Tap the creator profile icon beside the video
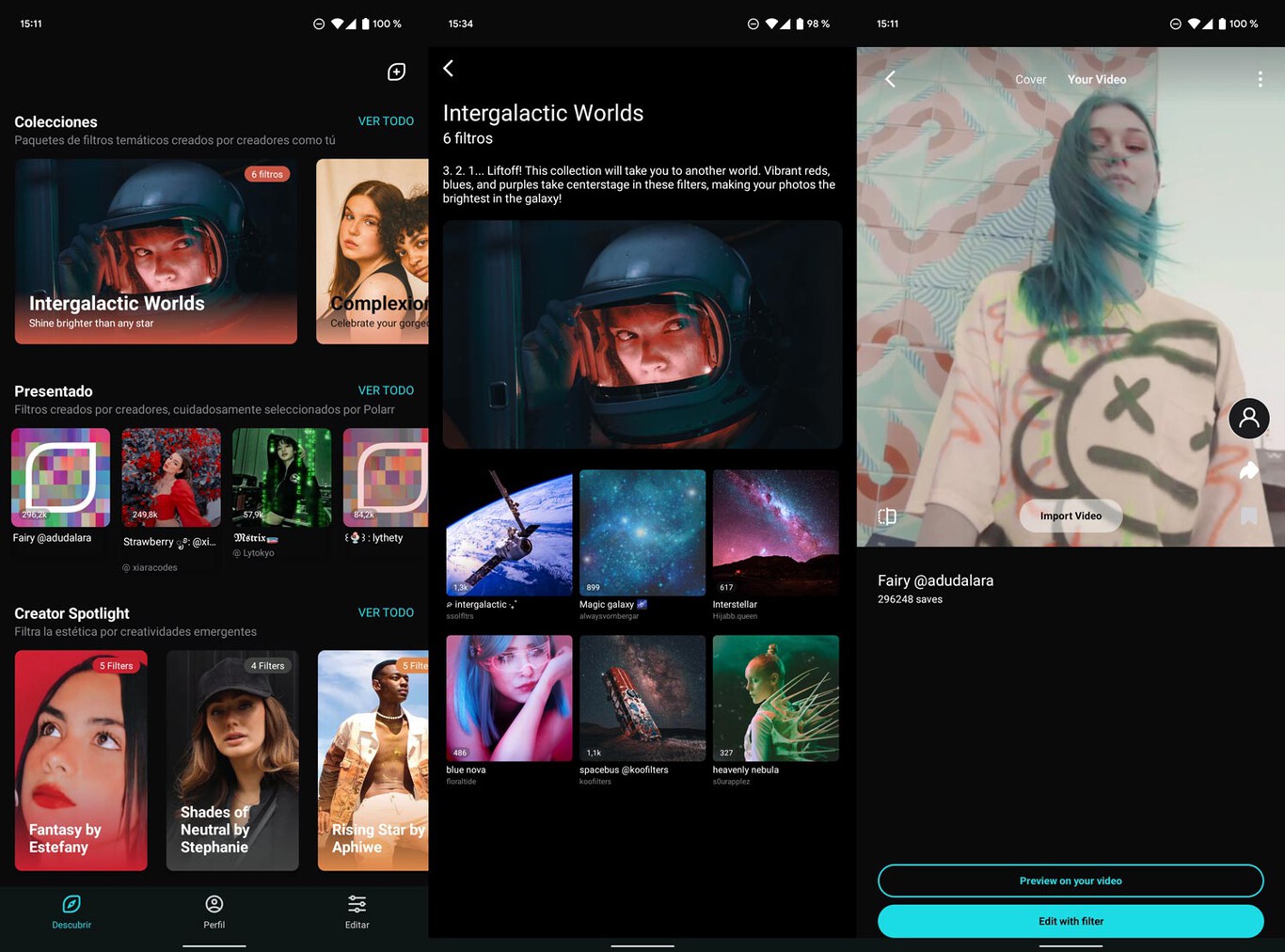1285x952 pixels. (1249, 418)
